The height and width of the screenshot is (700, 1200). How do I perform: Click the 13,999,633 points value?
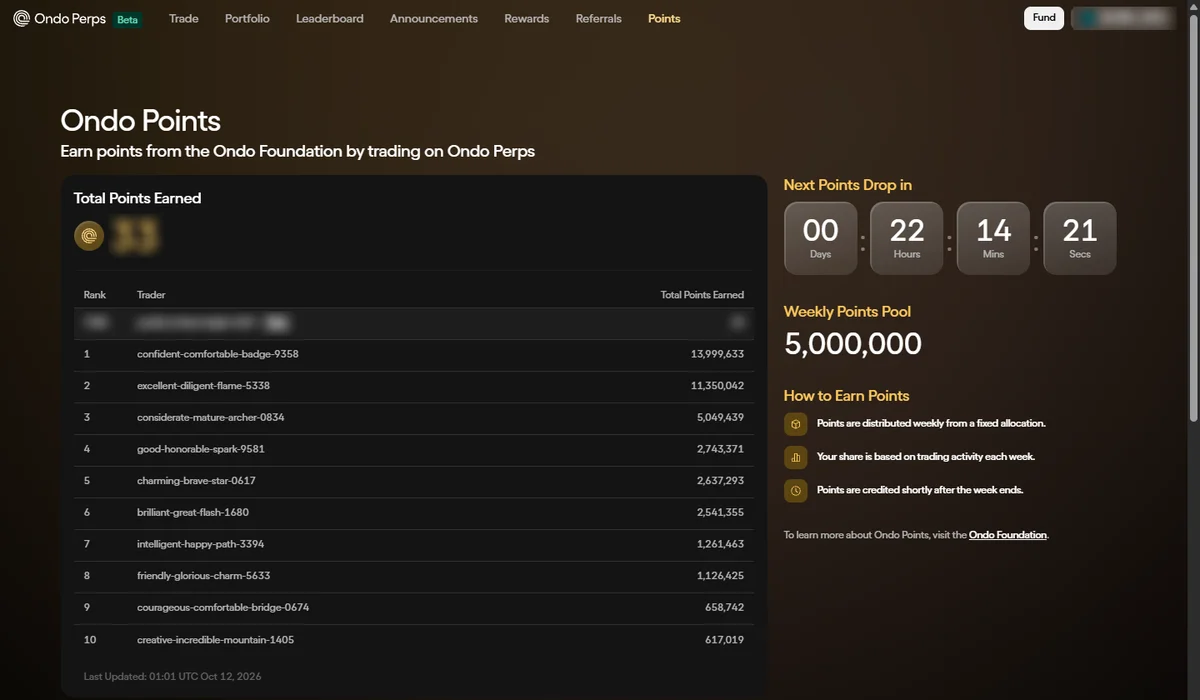click(x=717, y=354)
